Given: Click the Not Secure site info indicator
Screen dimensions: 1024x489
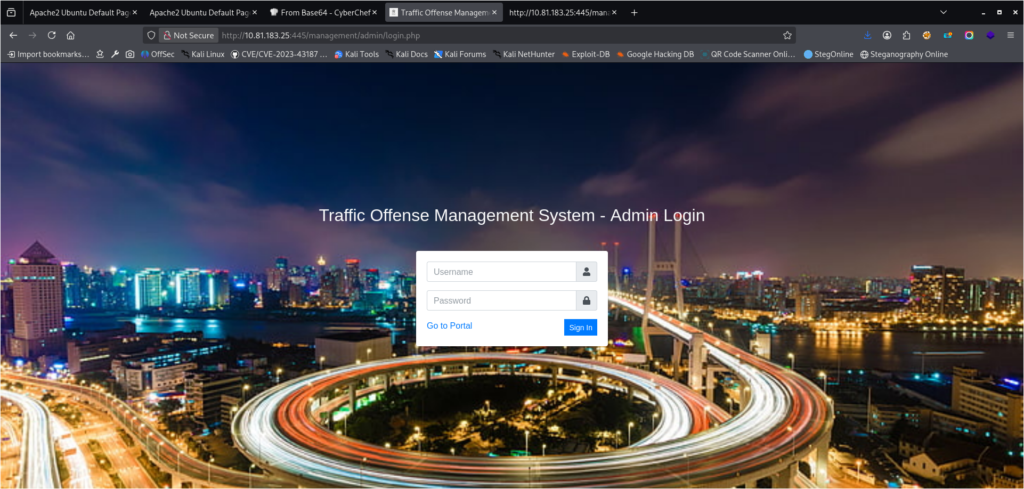Looking at the screenshot, I should [188, 35].
